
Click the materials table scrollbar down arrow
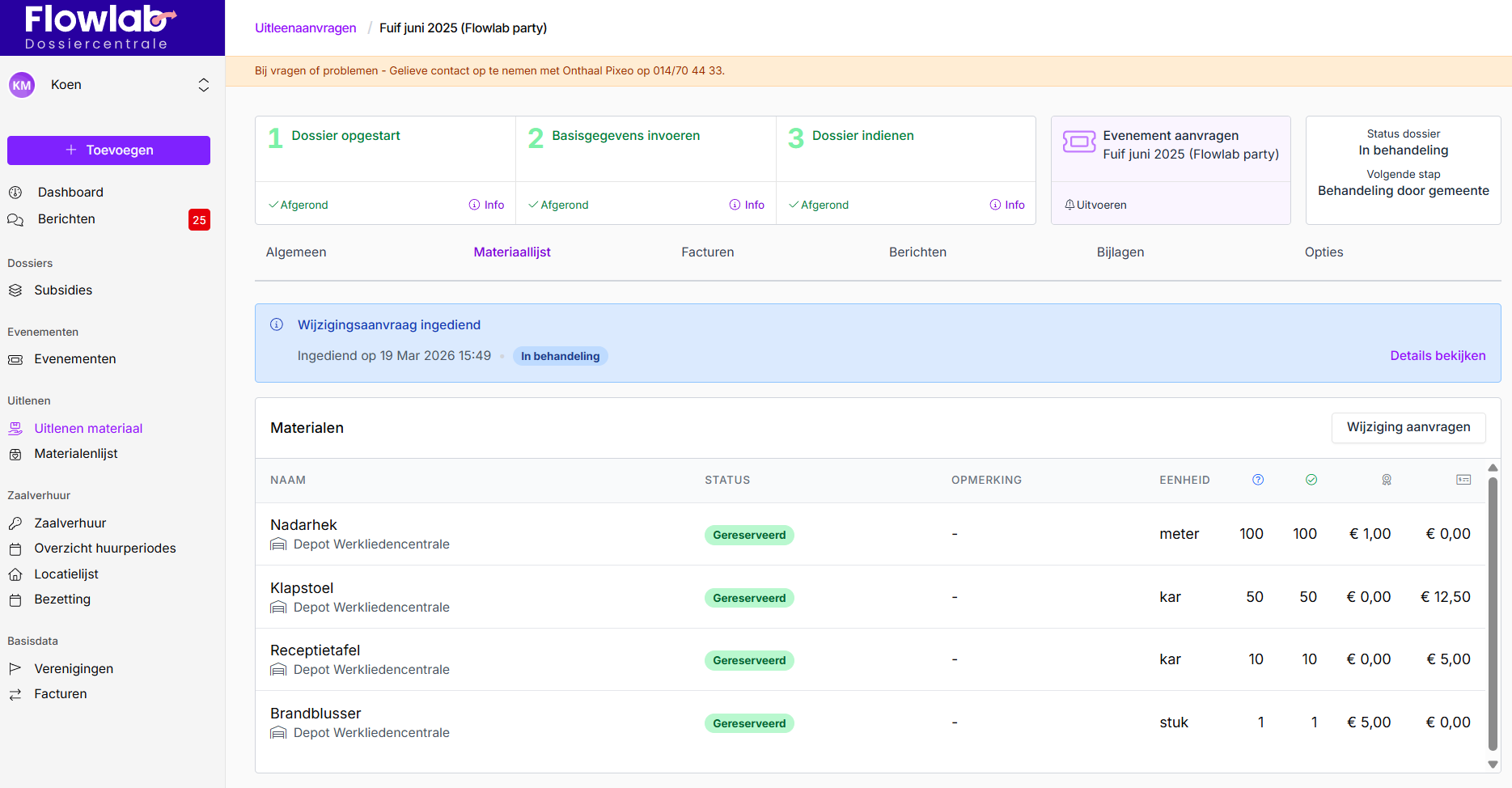pos(1493,764)
